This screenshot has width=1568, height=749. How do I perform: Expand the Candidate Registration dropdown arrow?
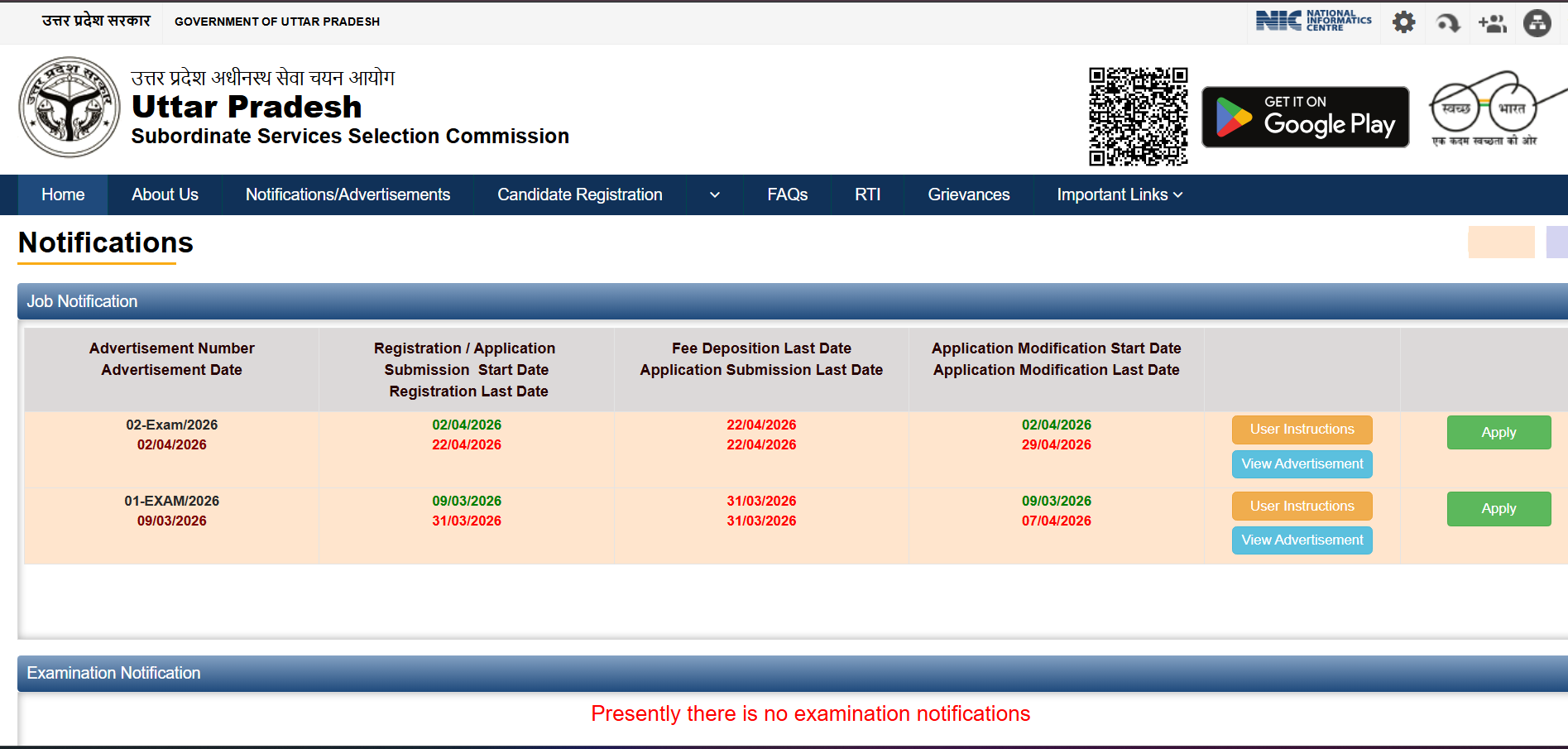tap(715, 195)
